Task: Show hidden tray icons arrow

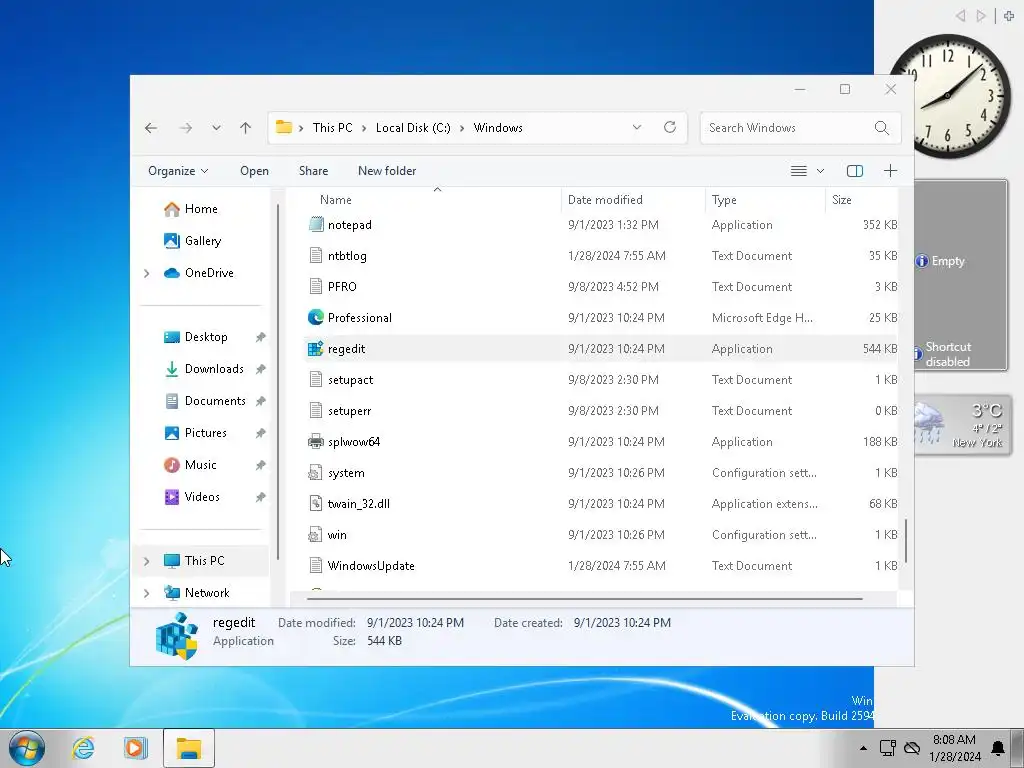Action: [863, 748]
